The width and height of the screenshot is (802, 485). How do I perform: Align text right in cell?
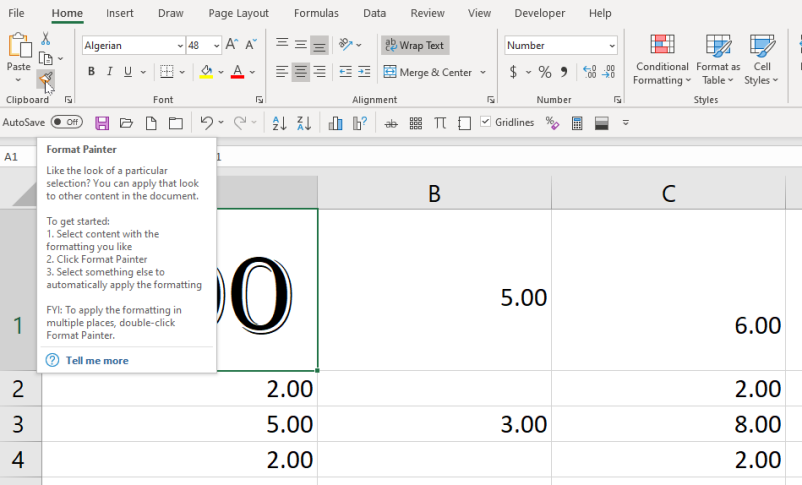point(319,72)
